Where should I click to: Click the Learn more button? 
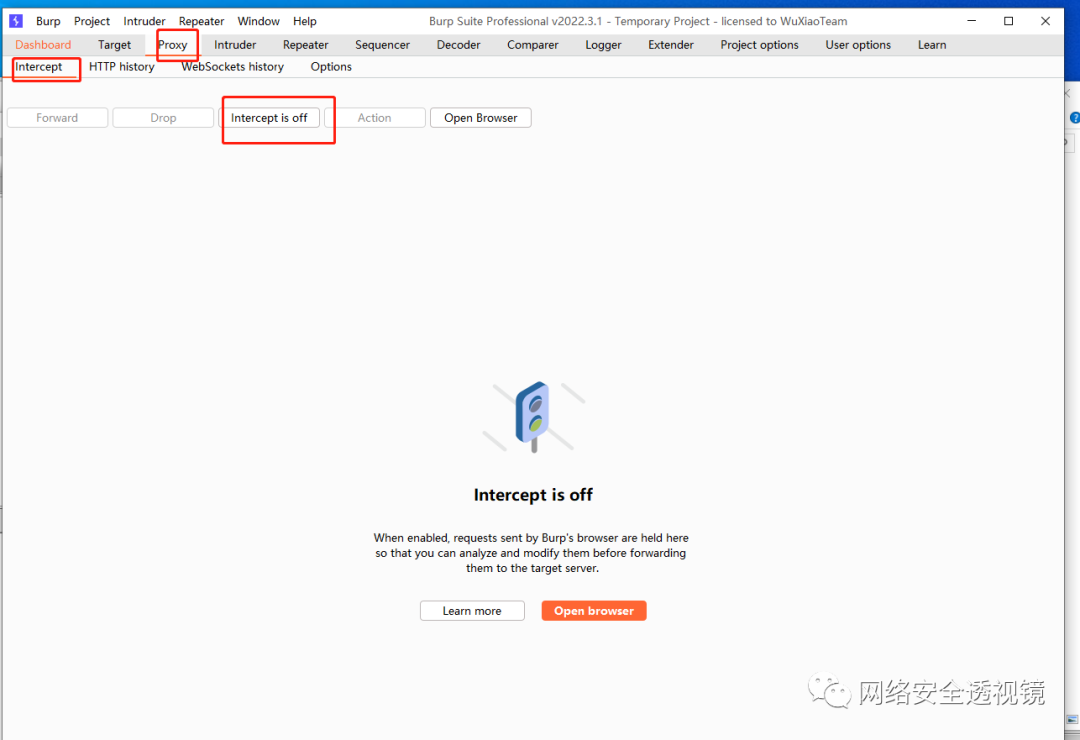click(x=472, y=611)
